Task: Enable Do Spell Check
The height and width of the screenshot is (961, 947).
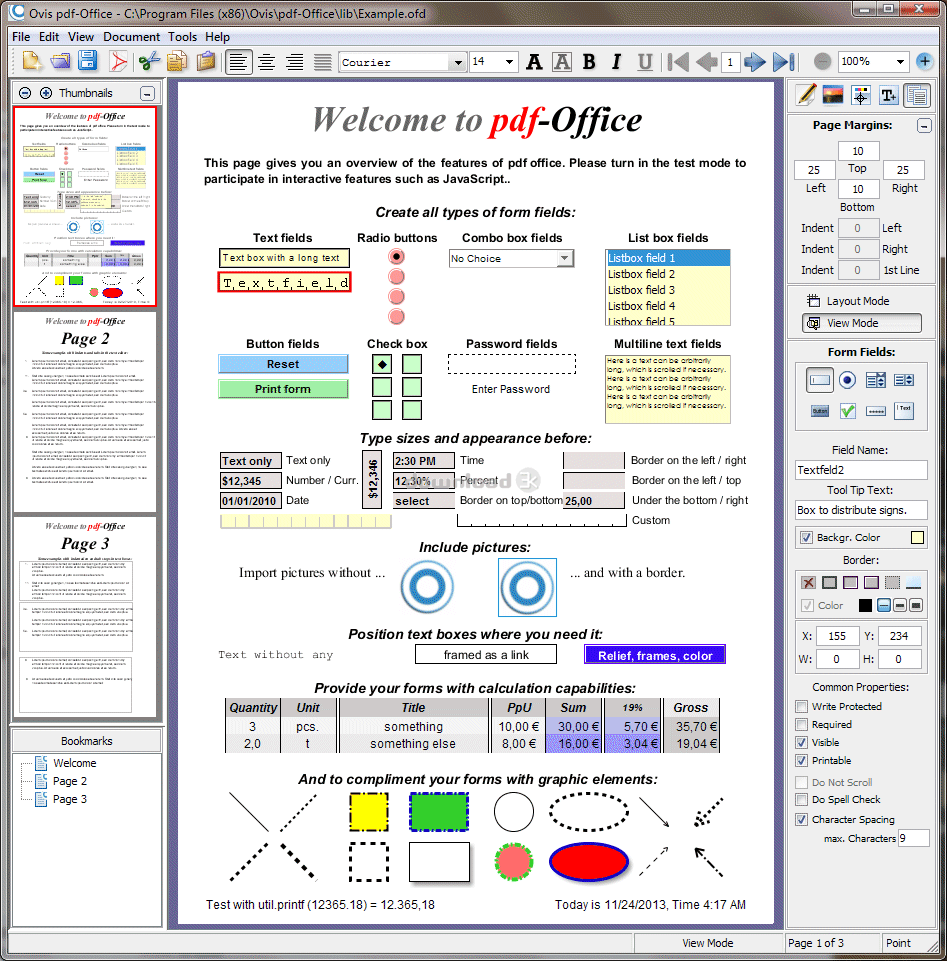Action: 801,799
